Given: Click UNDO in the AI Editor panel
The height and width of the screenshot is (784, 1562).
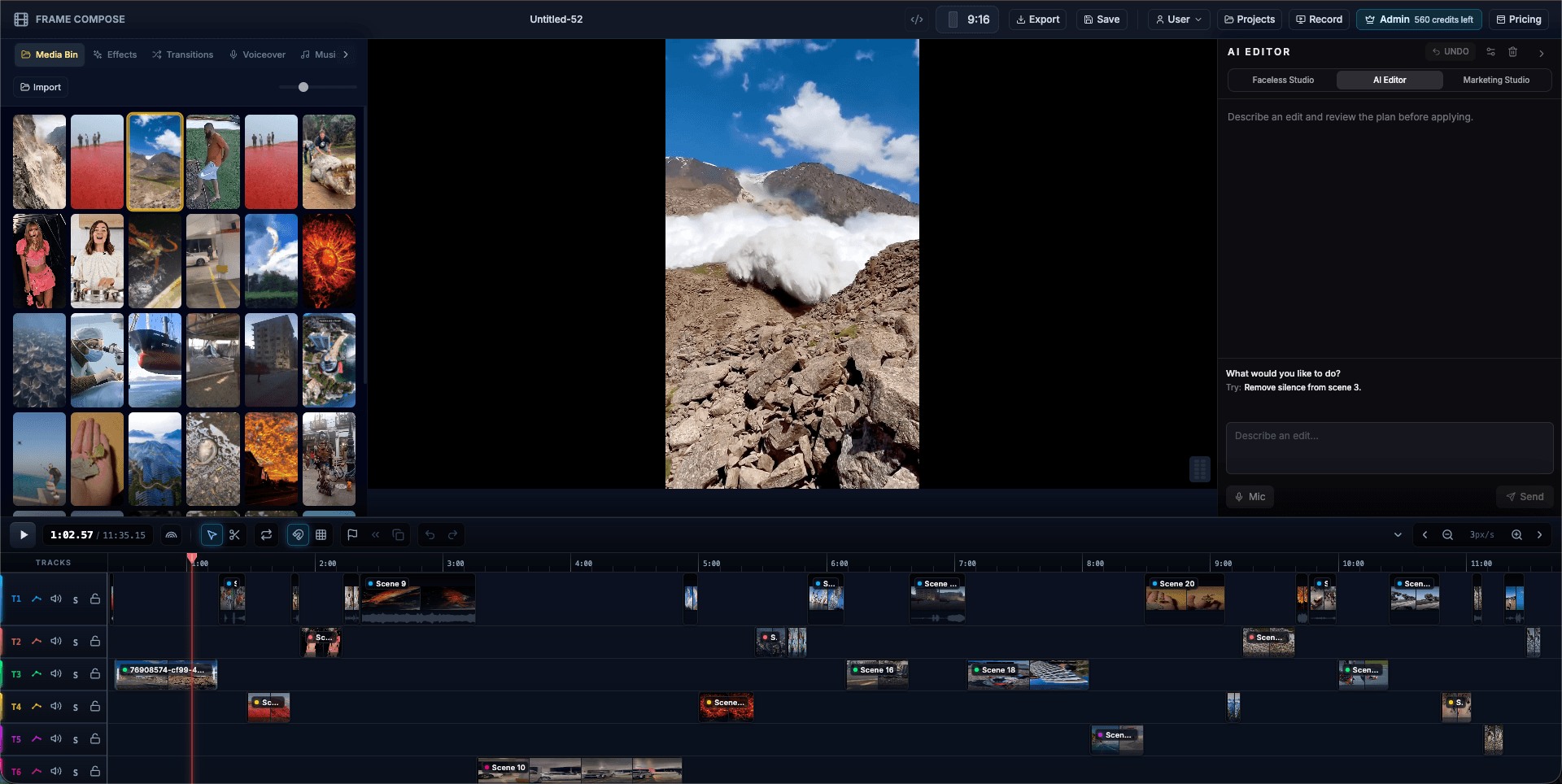Looking at the screenshot, I should click(1451, 51).
